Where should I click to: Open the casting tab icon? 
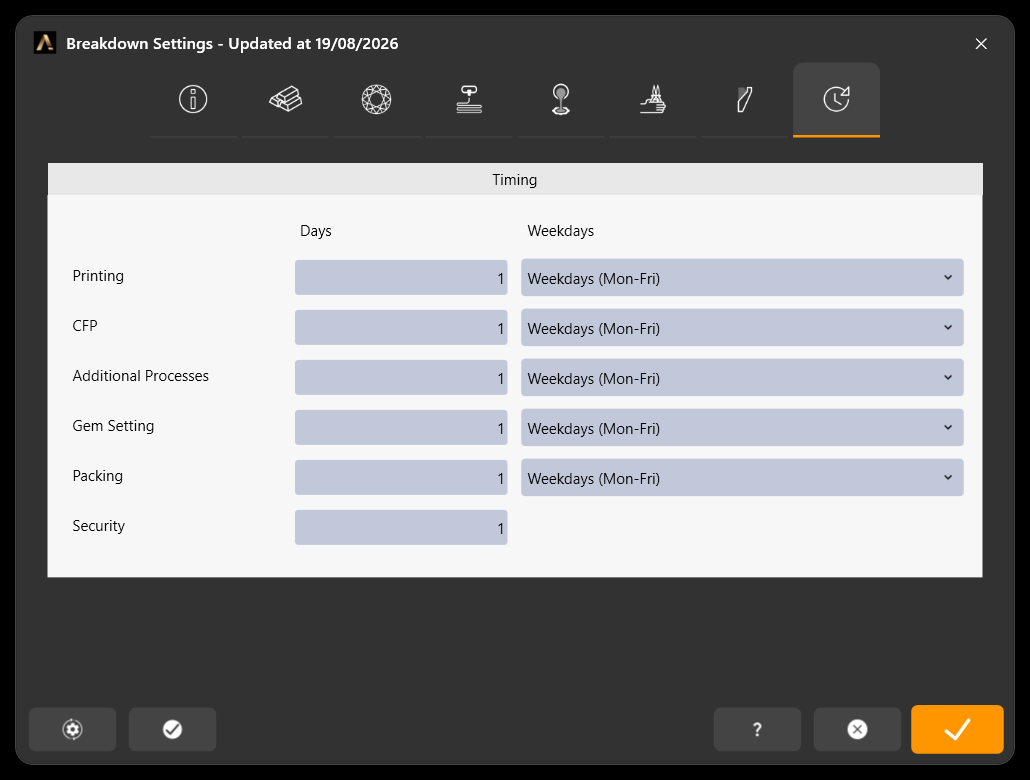[x=561, y=100]
